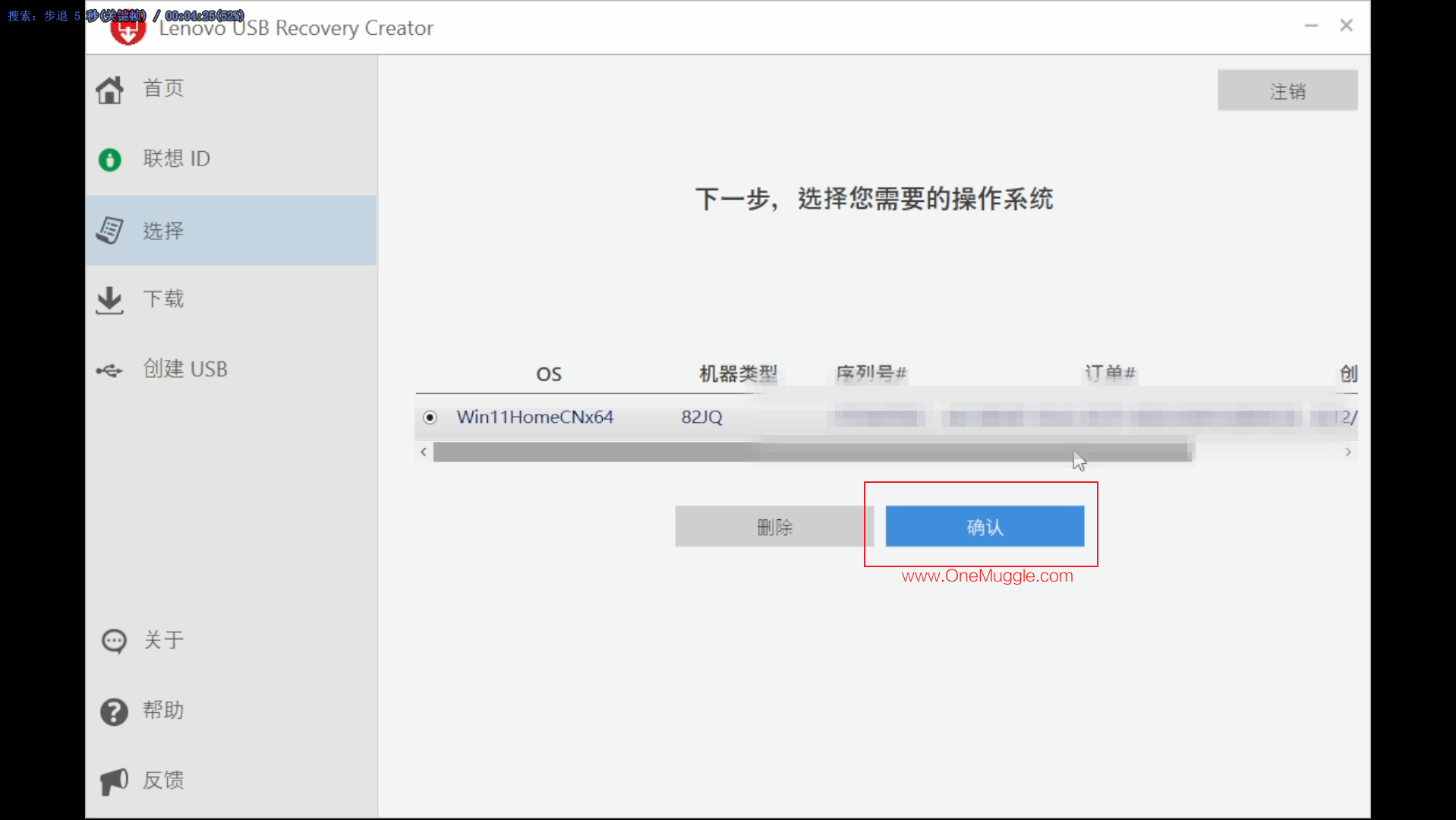Viewport: 1456px width, 820px height.
Task: Click the 注销 sign out button
Action: point(1287,91)
